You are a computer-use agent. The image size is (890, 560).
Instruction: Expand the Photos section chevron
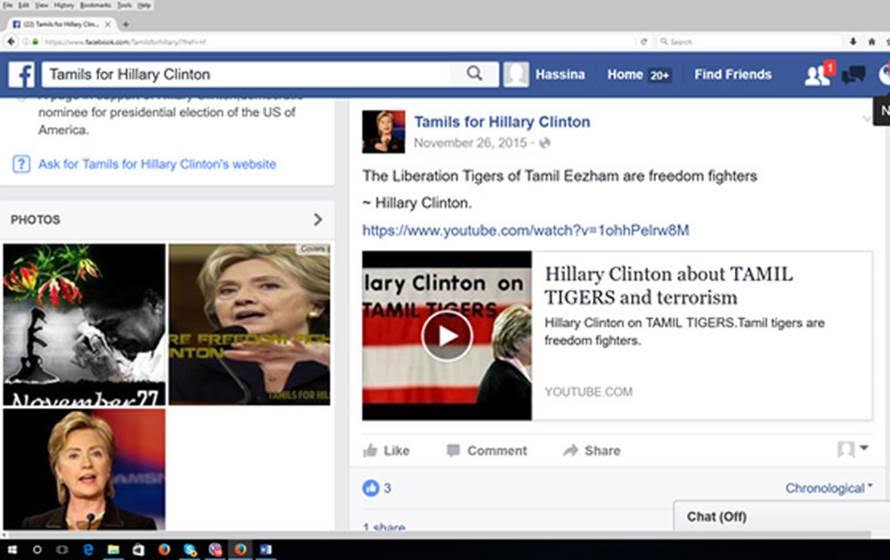click(318, 219)
